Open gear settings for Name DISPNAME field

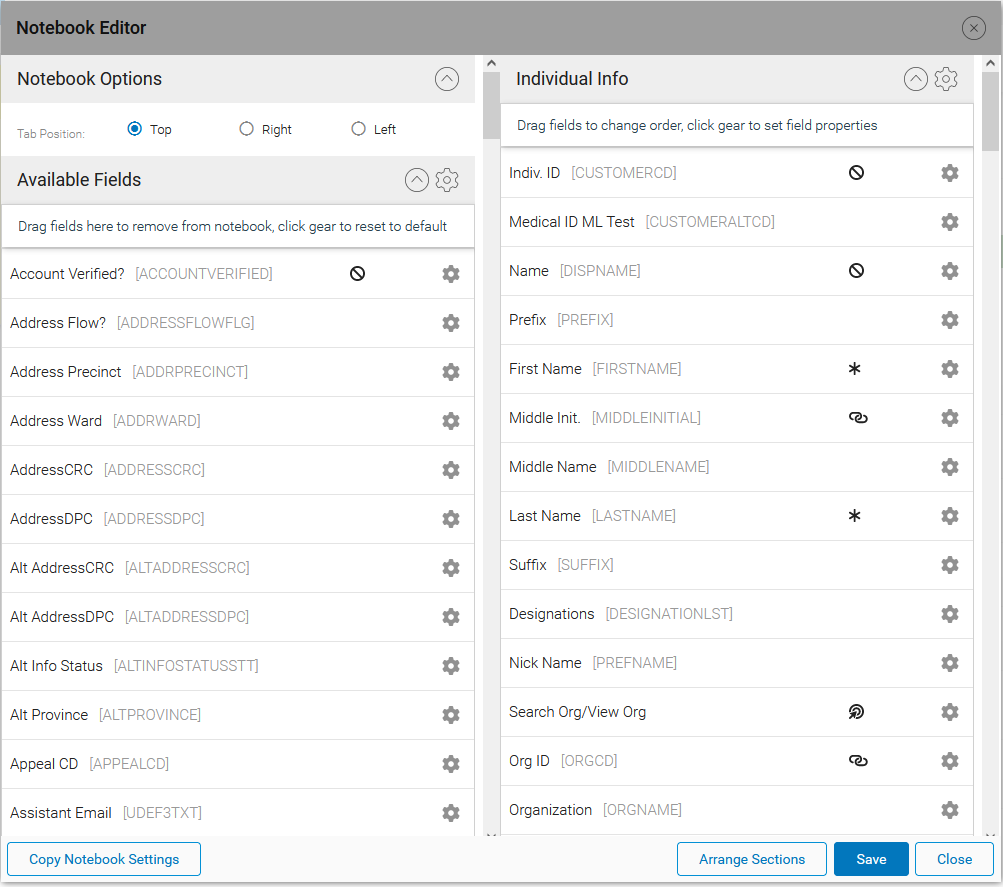(950, 271)
